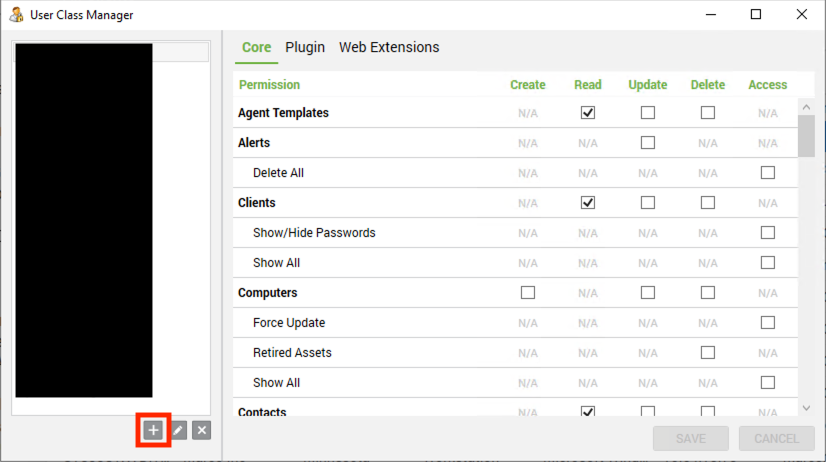
Task: Check Force Update Access checkbox
Action: click(768, 322)
